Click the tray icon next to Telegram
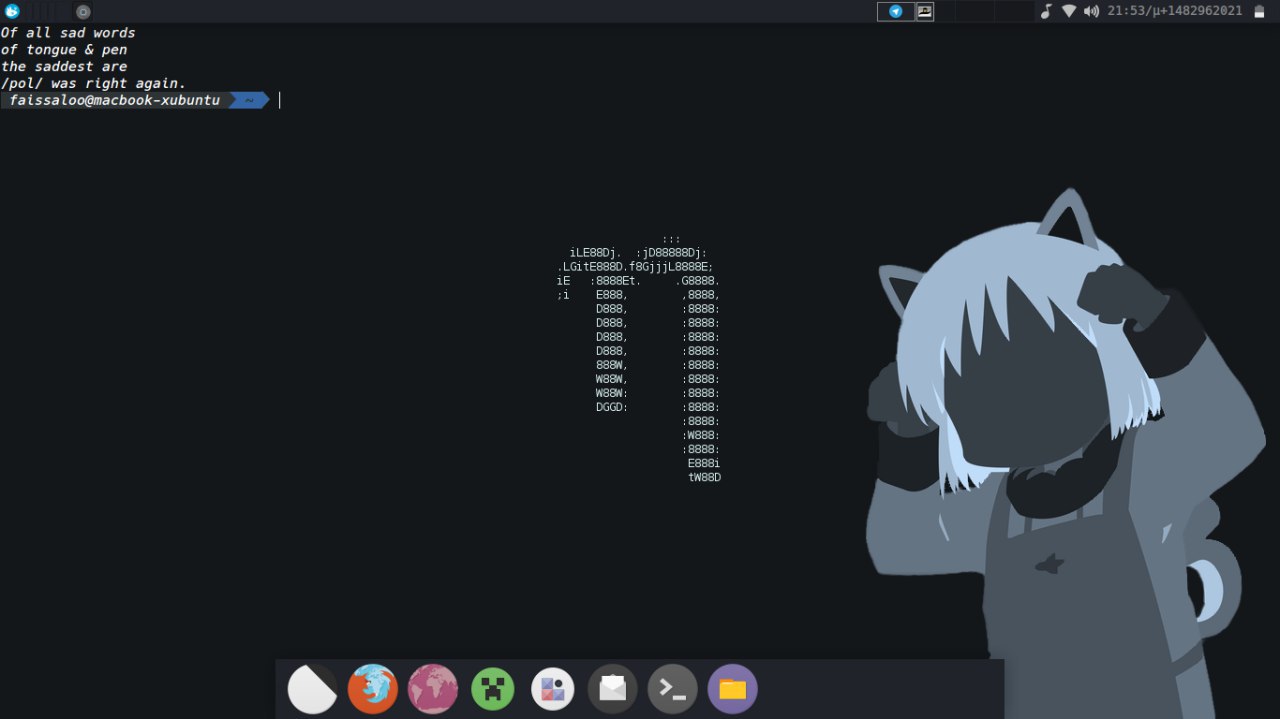This screenshot has height=719, width=1280. (925, 11)
